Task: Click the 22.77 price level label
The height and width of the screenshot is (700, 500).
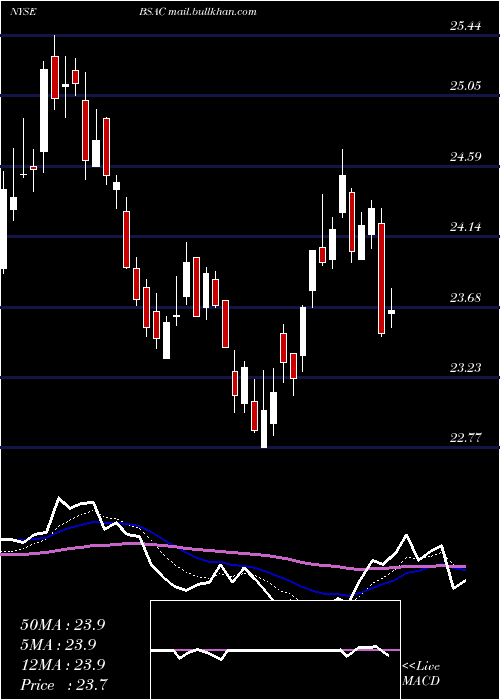Action: (x=466, y=438)
